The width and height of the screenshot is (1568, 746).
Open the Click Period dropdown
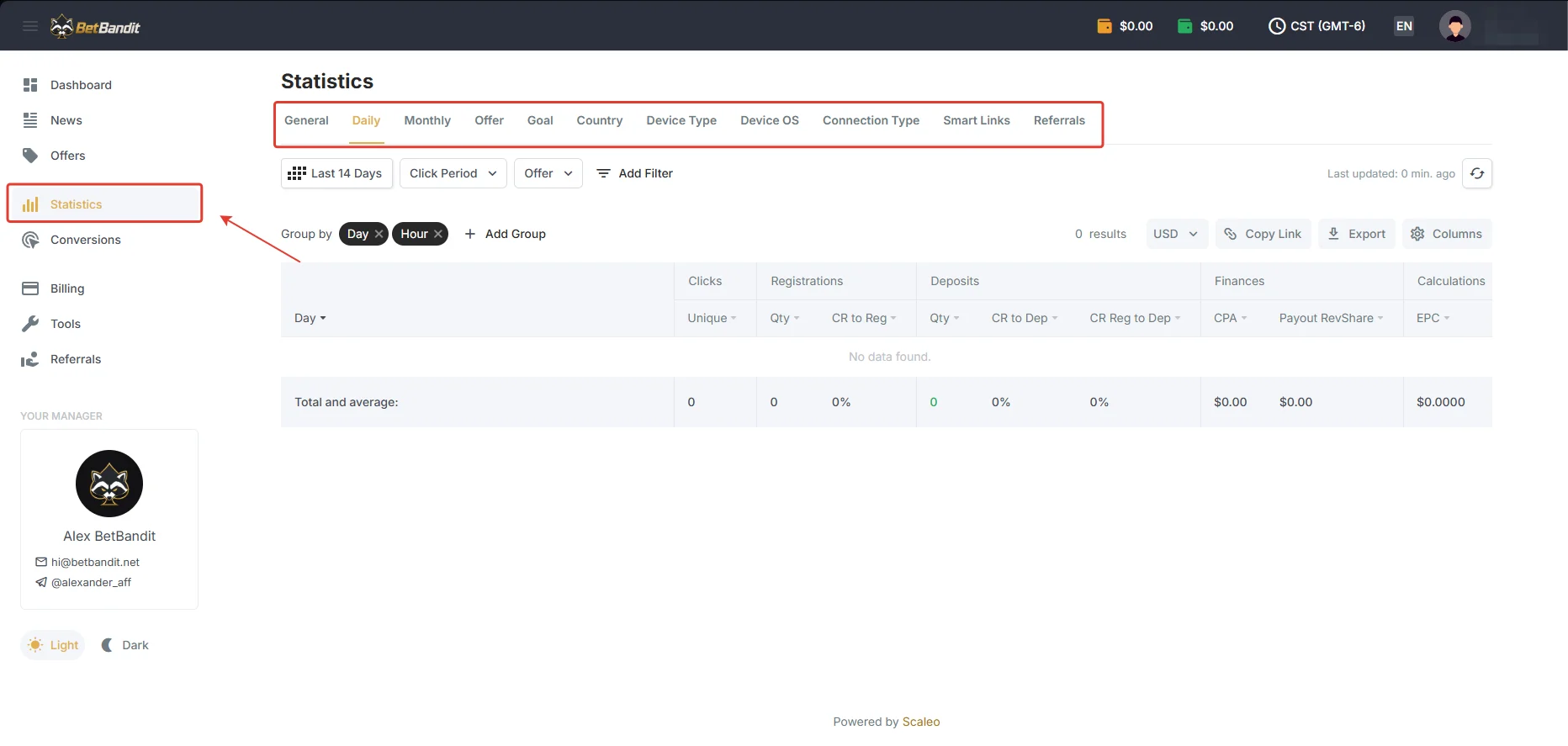(453, 173)
